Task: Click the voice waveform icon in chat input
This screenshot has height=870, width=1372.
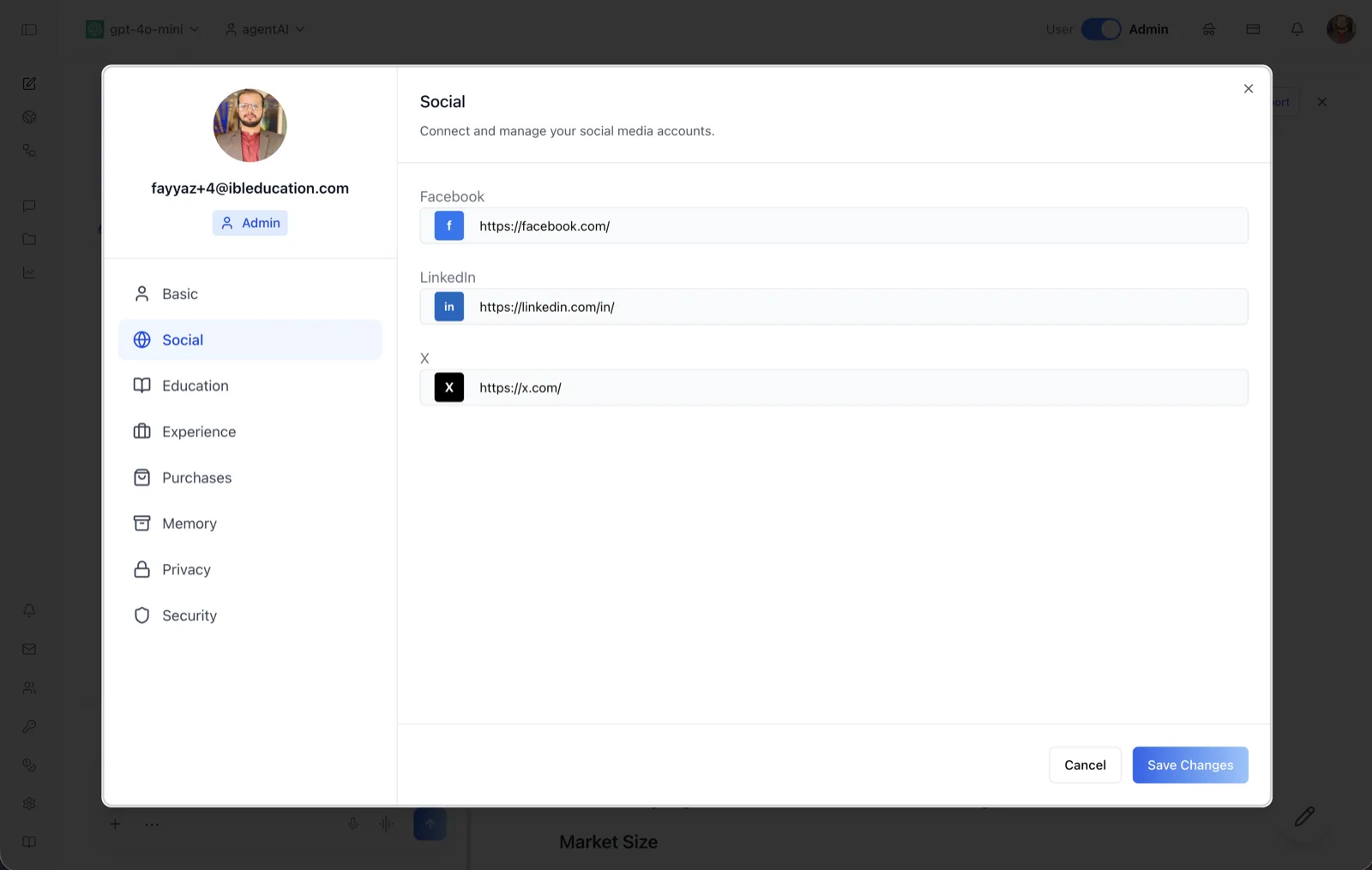Action: pyautogui.click(x=387, y=824)
